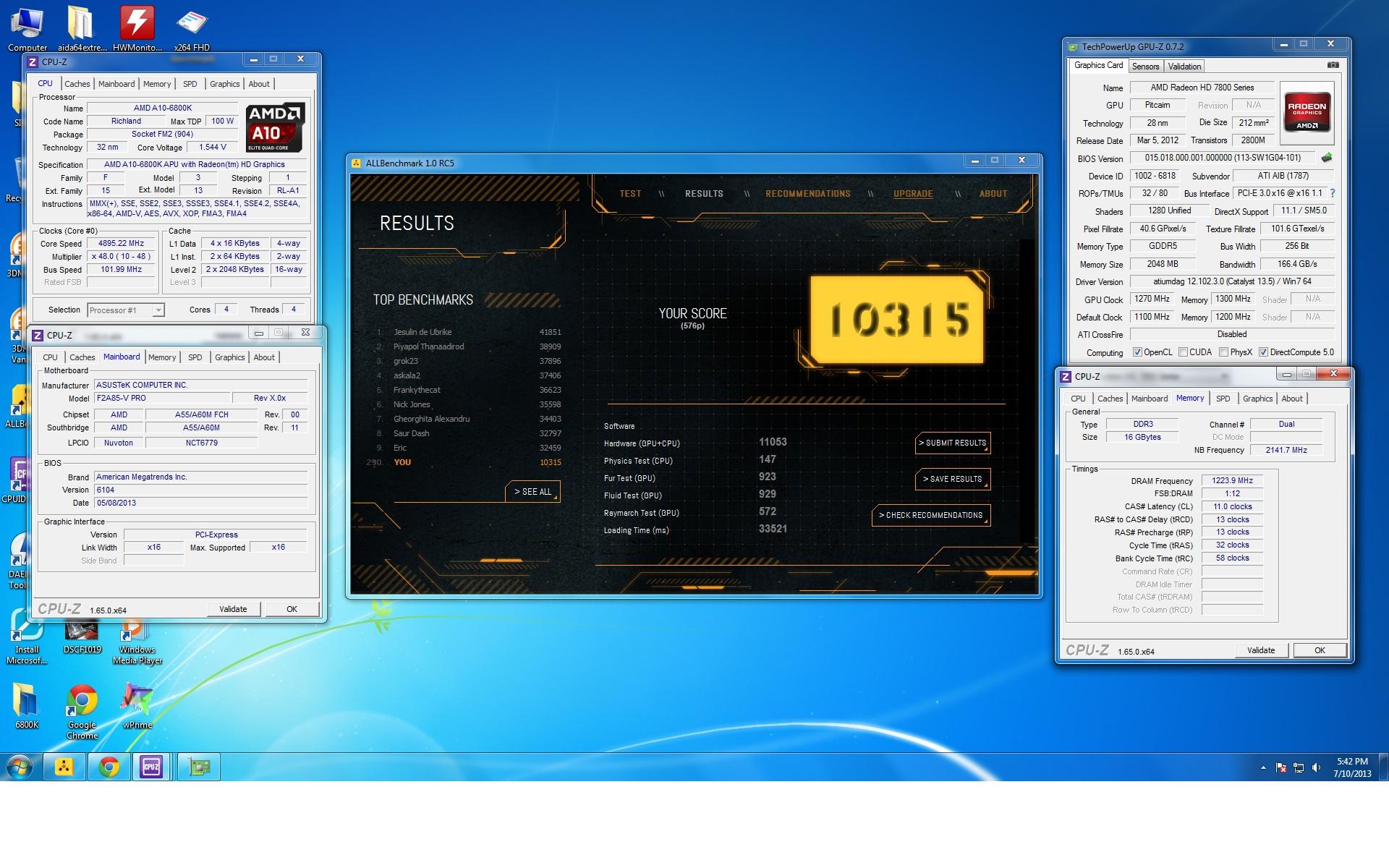Click the Core Speed 4895.22 MHz value
Image resolution: width=1389 pixels, height=868 pixels.
pos(121,244)
